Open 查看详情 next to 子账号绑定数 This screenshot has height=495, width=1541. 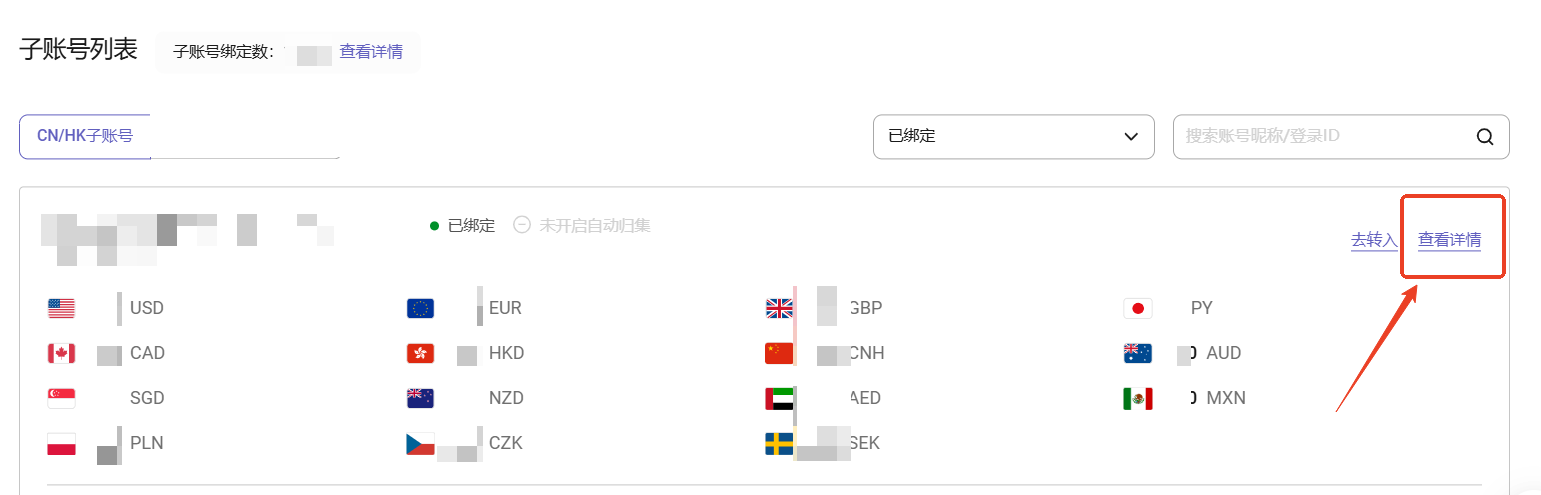[371, 52]
